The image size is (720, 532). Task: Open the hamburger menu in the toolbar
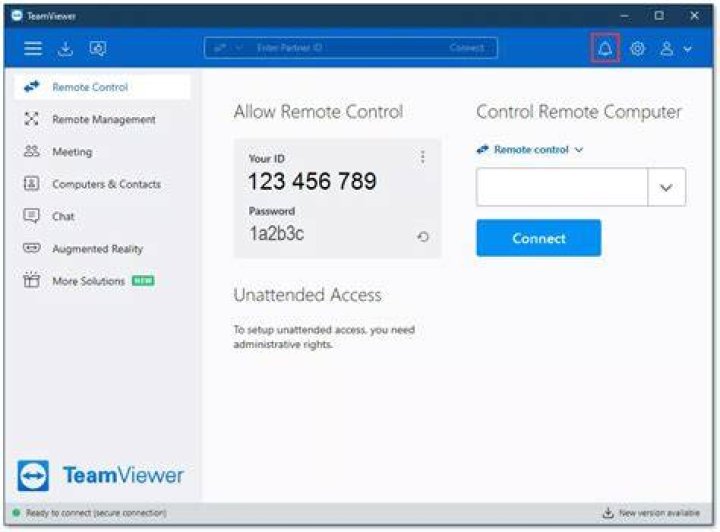click(33, 48)
